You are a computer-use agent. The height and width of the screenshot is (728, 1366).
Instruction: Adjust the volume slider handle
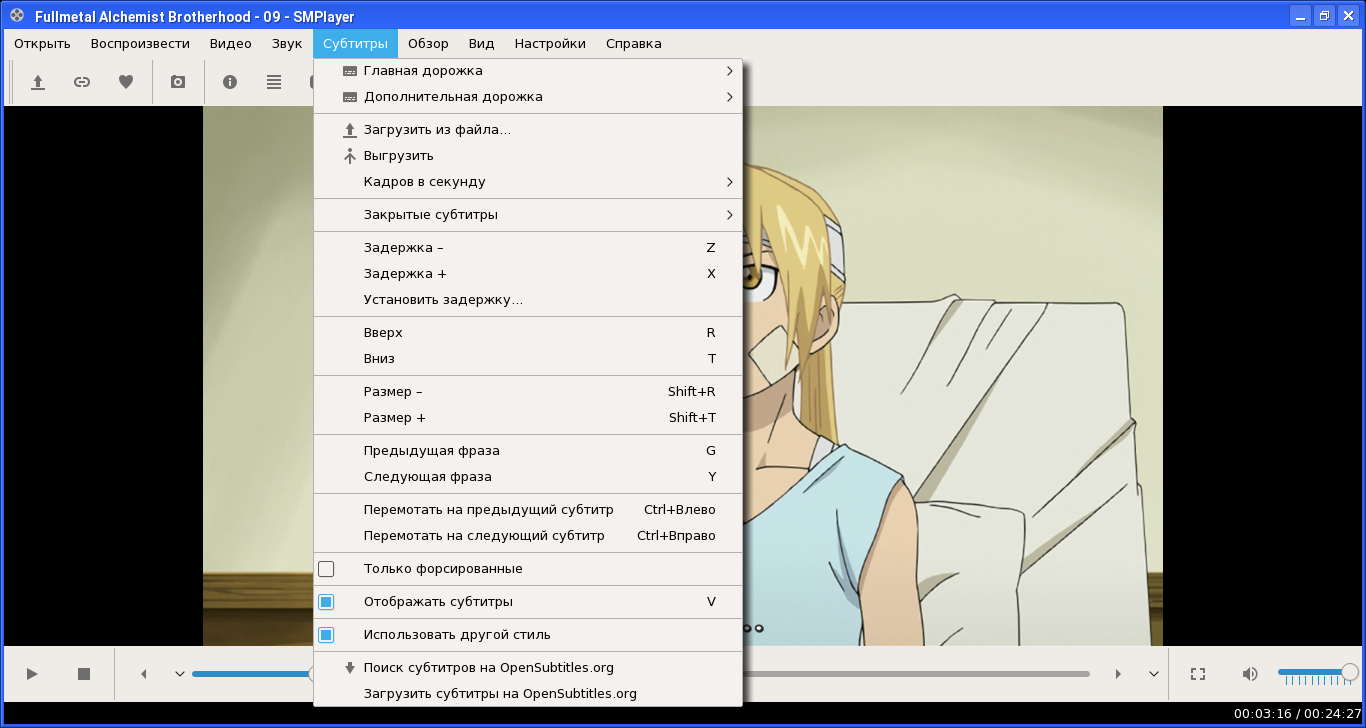point(1349,673)
